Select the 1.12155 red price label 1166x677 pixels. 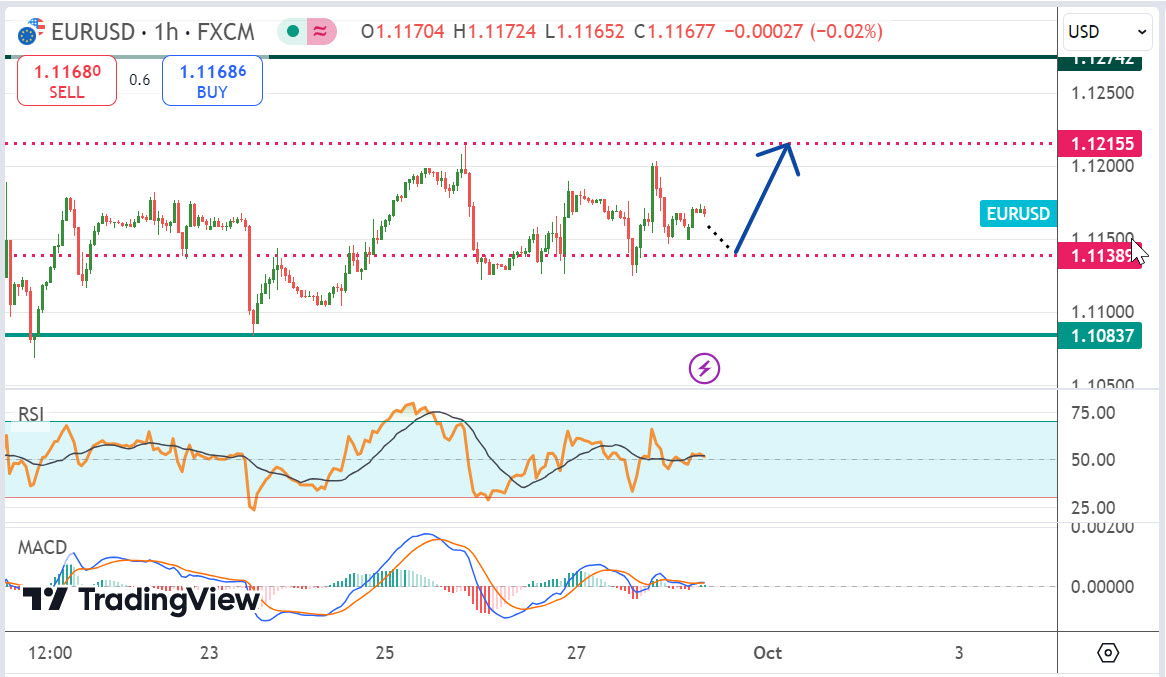click(x=1102, y=144)
